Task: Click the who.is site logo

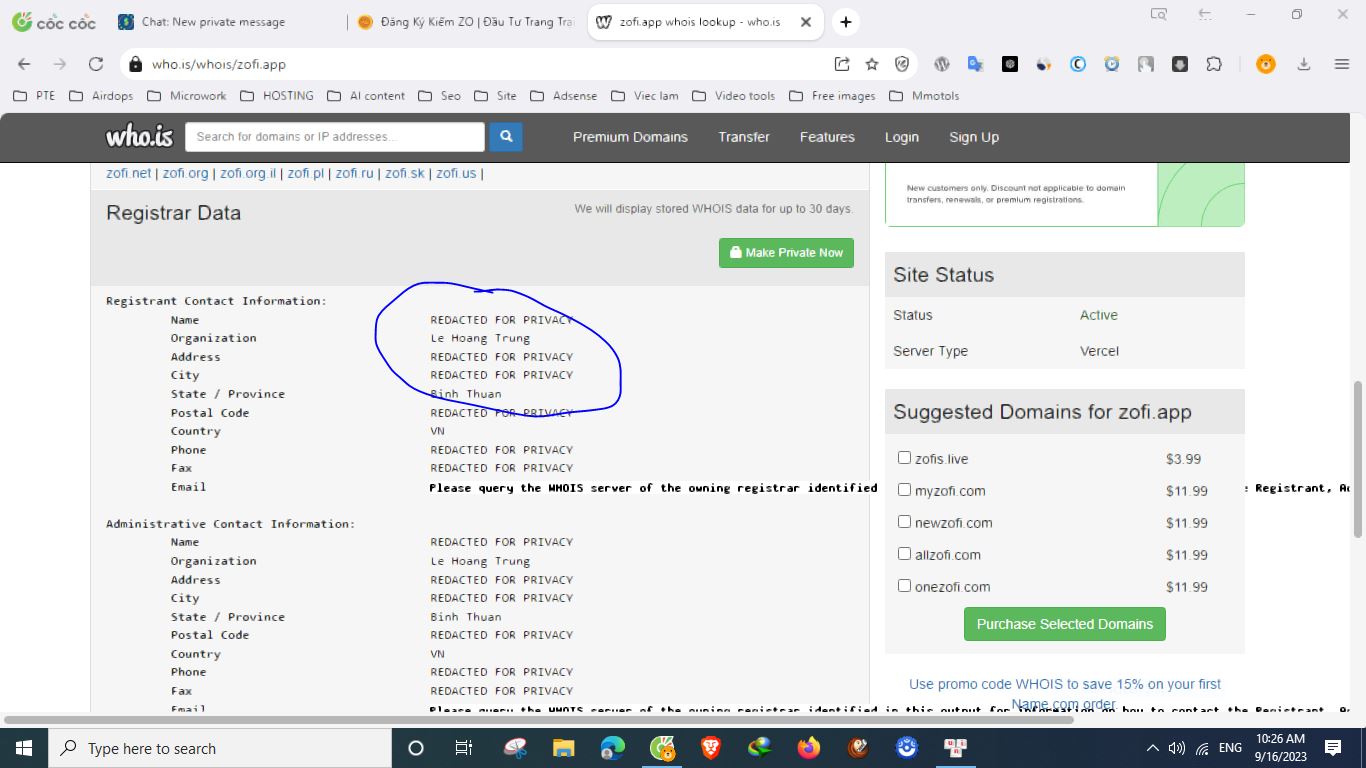Action: click(x=139, y=137)
